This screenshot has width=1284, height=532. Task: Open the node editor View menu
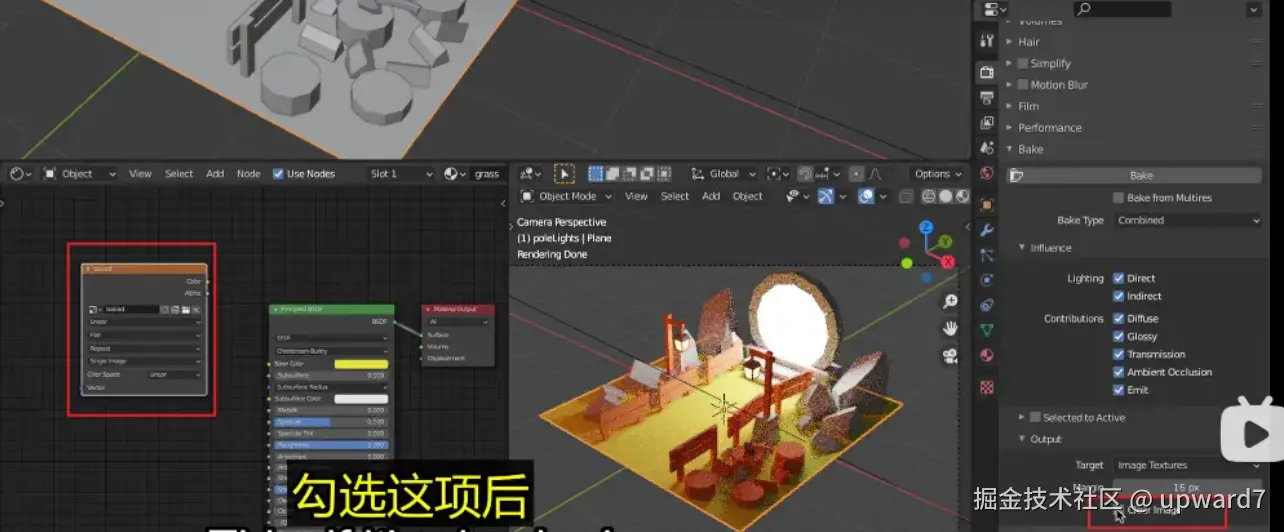140,174
